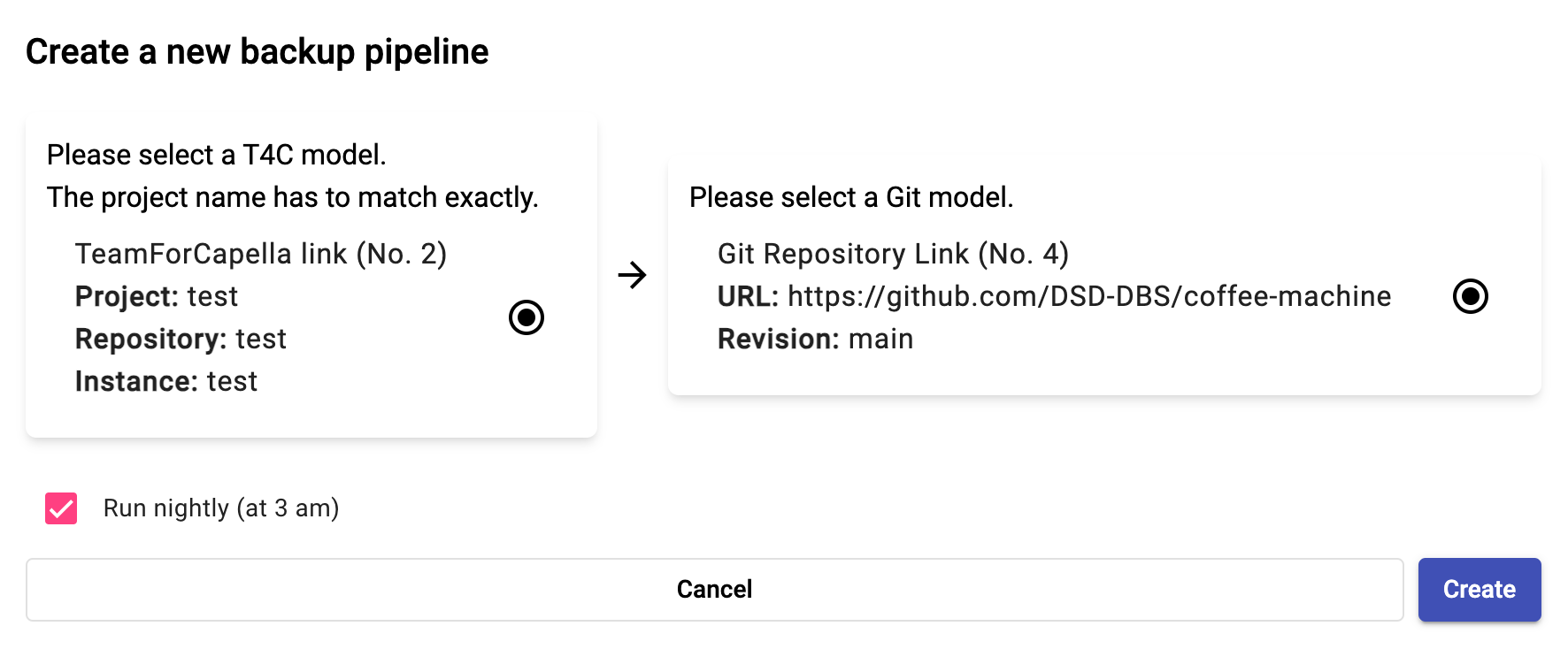The height and width of the screenshot is (649, 1568).
Task: Click the right arrow icon between model cards
Action: point(633,275)
